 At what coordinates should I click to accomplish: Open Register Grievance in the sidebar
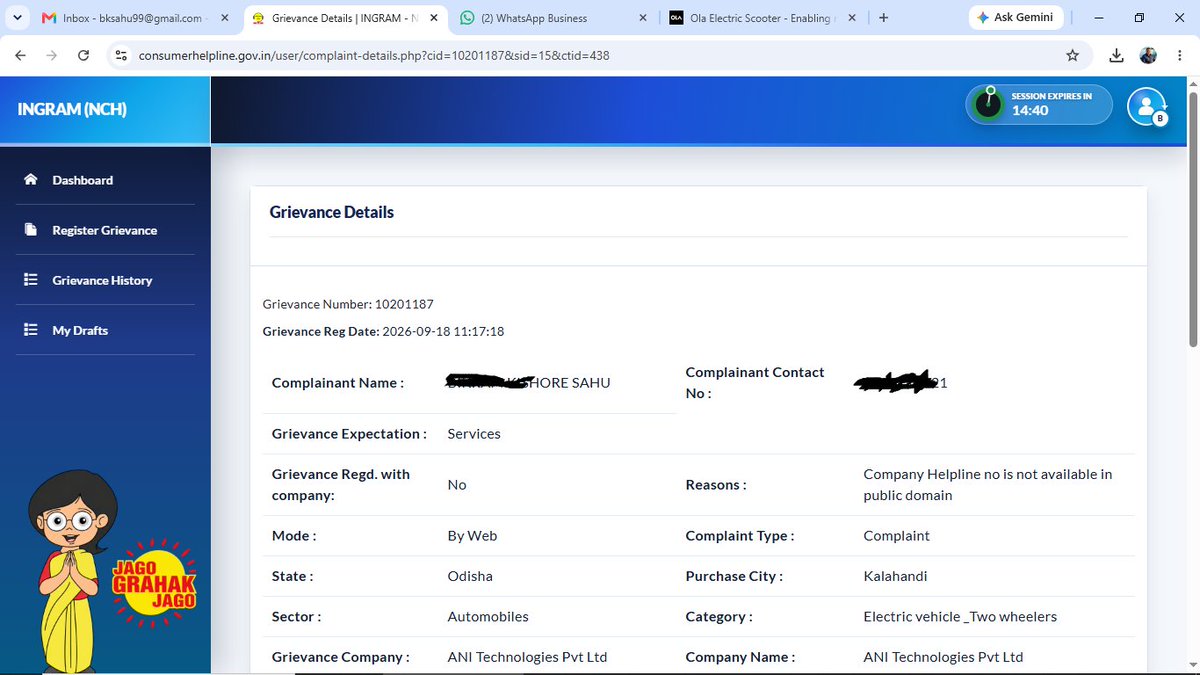[105, 230]
